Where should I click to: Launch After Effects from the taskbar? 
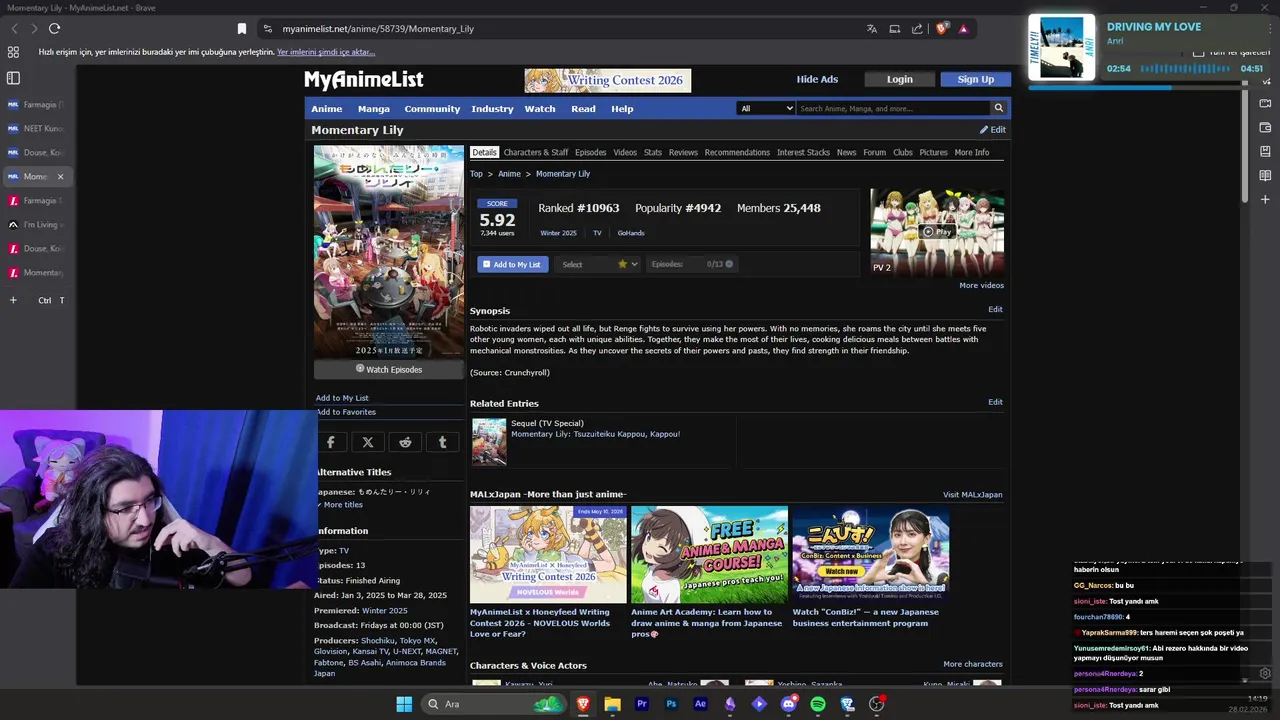pyautogui.click(x=700, y=704)
